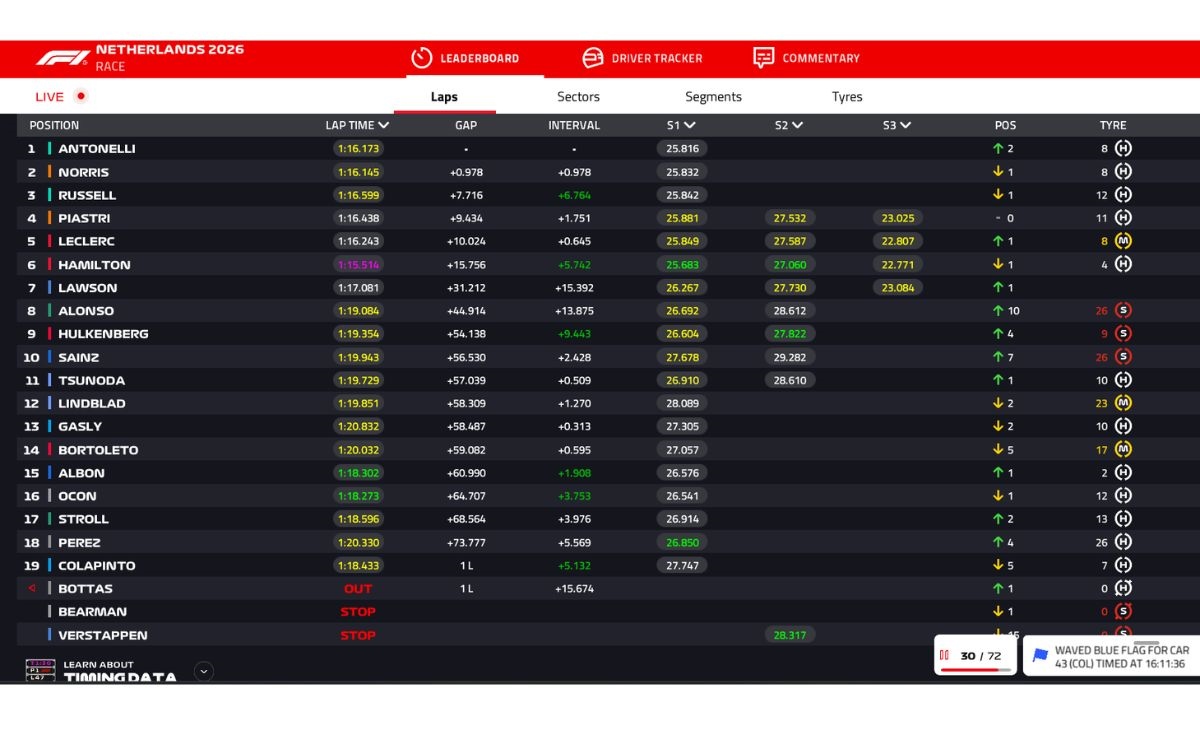Screen dimensions: 1200x729
Task: Open the S2 column dropdown
Action: tap(798, 126)
